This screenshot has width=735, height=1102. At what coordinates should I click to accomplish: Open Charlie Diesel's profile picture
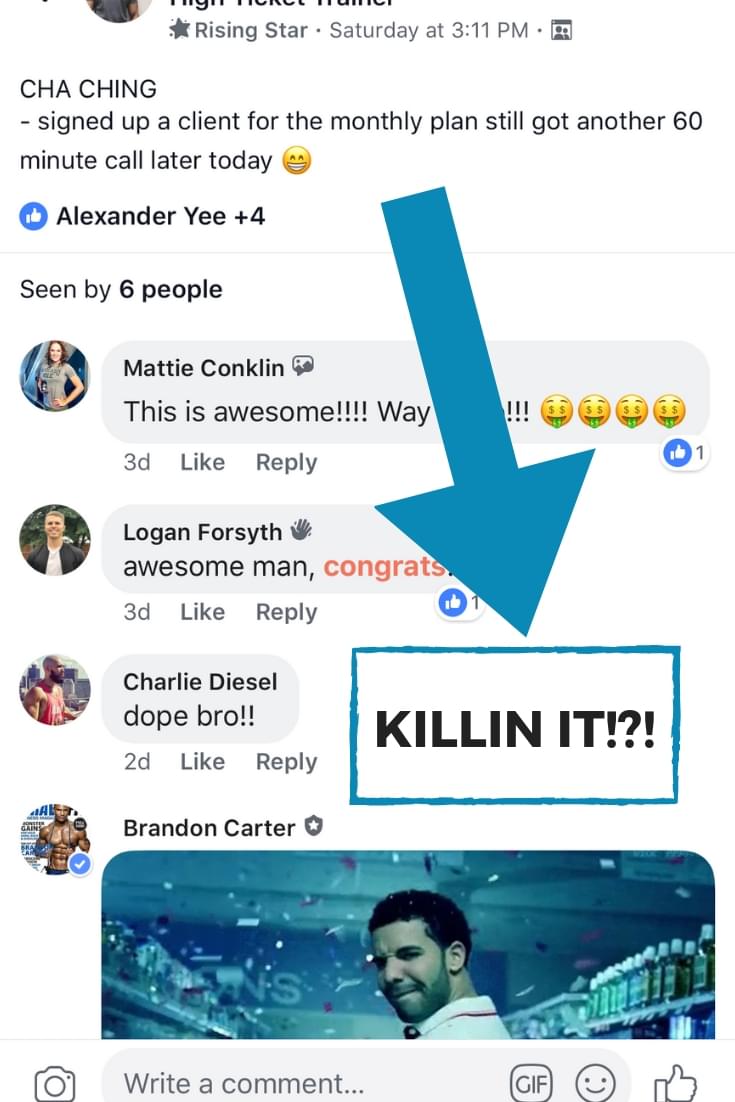coord(55,690)
